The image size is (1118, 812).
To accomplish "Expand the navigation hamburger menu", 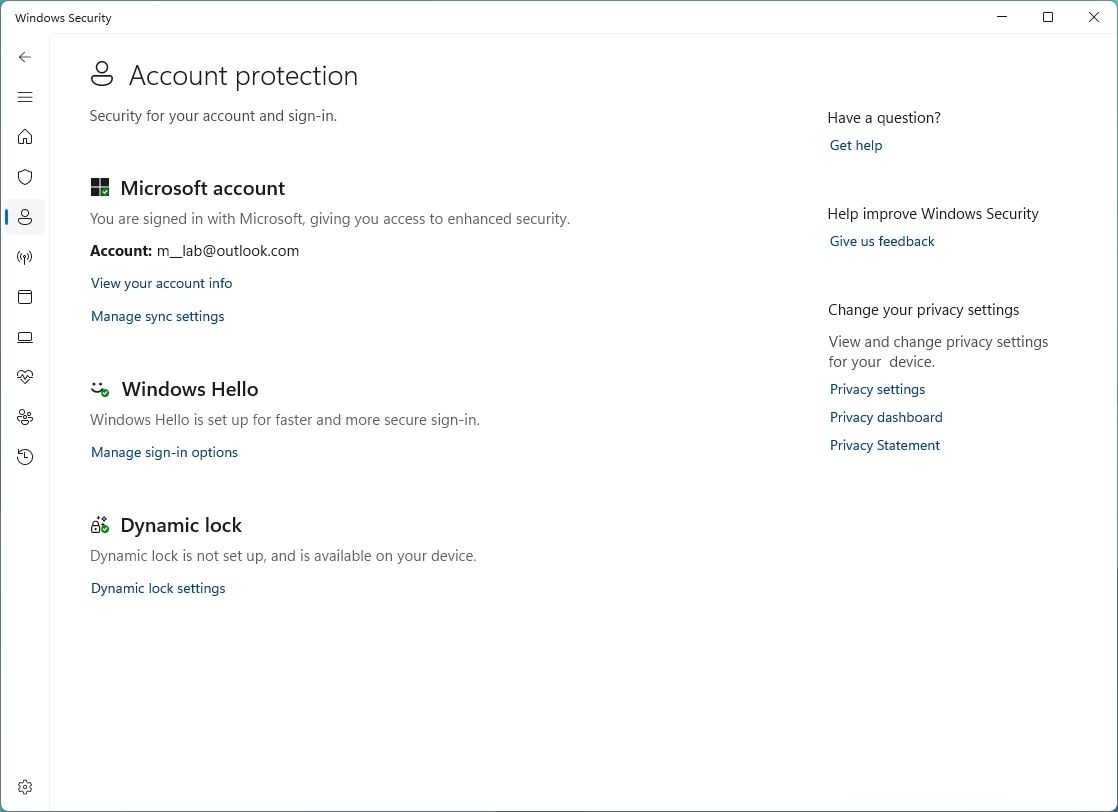I will point(25,97).
